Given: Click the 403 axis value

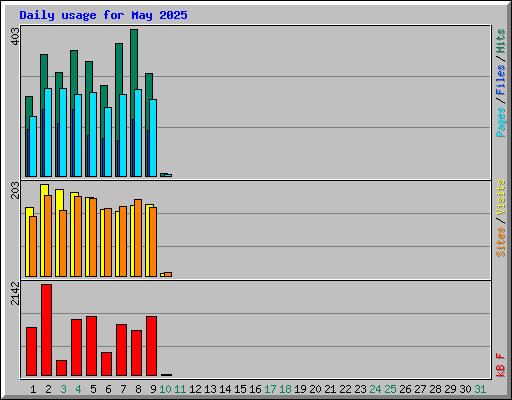Looking at the screenshot, I should click(15, 37).
